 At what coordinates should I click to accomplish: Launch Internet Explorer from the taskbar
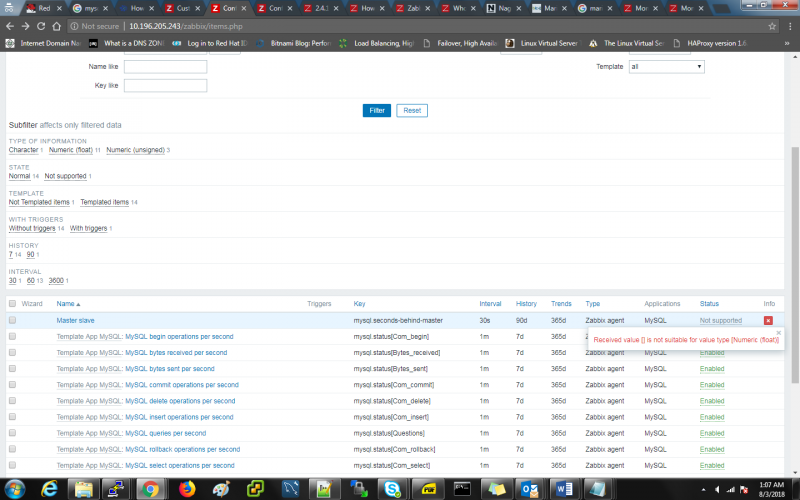(49, 489)
